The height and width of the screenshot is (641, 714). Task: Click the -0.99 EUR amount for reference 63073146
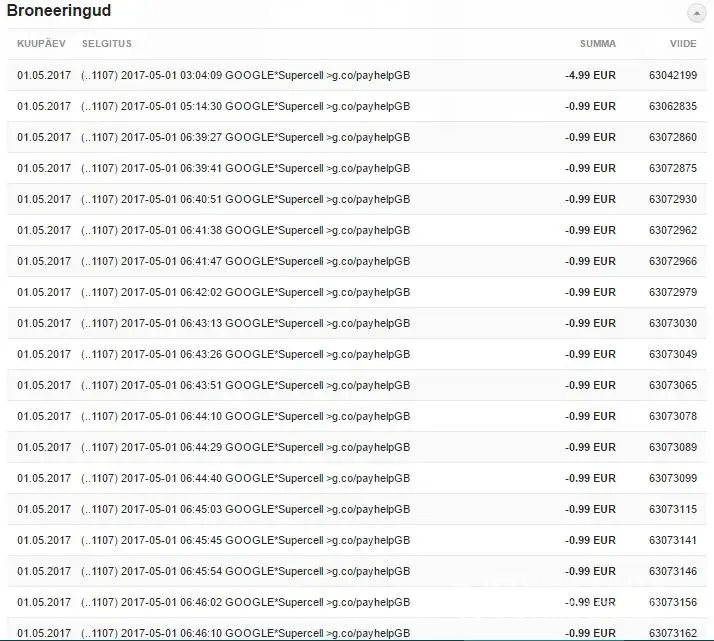(x=590, y=570)
